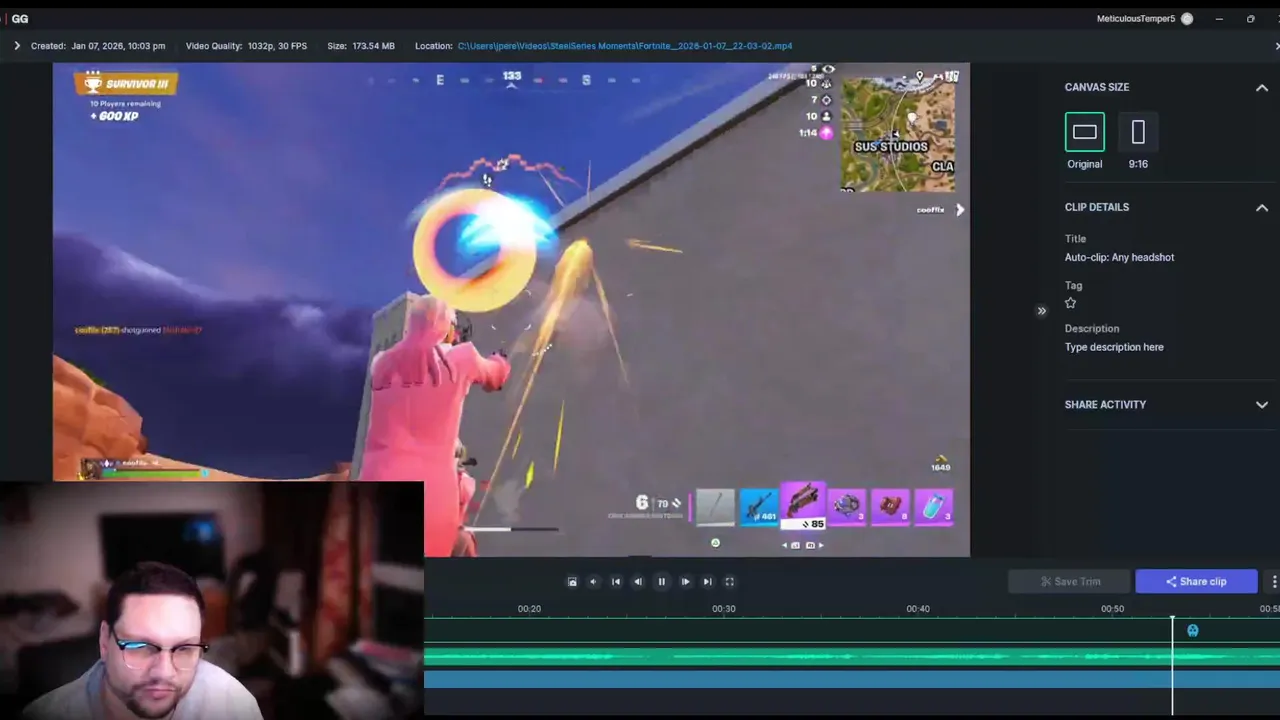Image resolution: width=1280 pixels, height=720 pixels.
Task: Click the volume speaker icon
Action: (593, 581)
